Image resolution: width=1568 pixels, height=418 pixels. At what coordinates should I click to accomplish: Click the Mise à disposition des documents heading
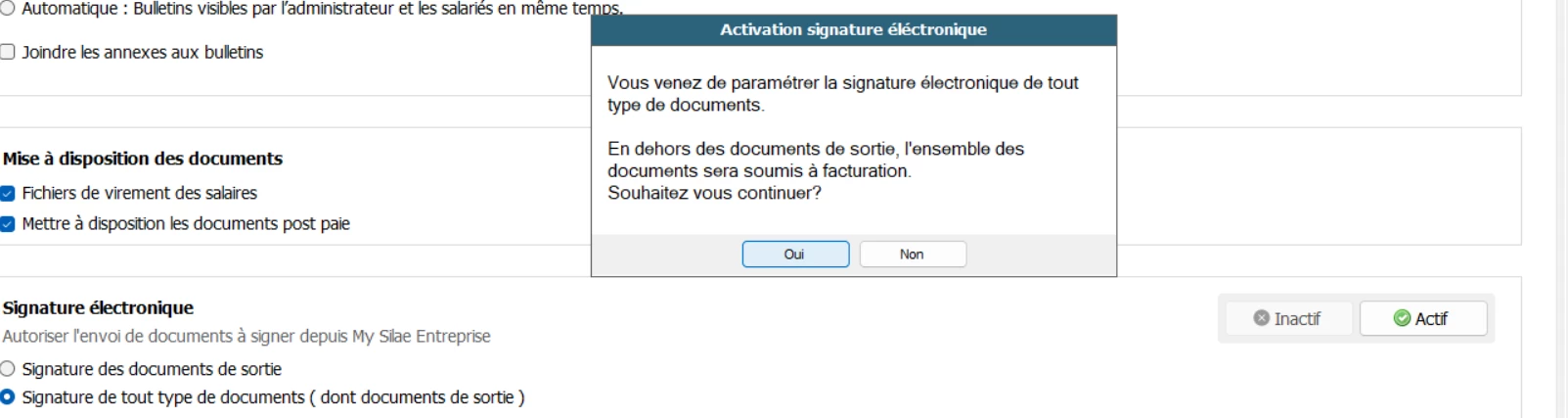coord(142,159)
